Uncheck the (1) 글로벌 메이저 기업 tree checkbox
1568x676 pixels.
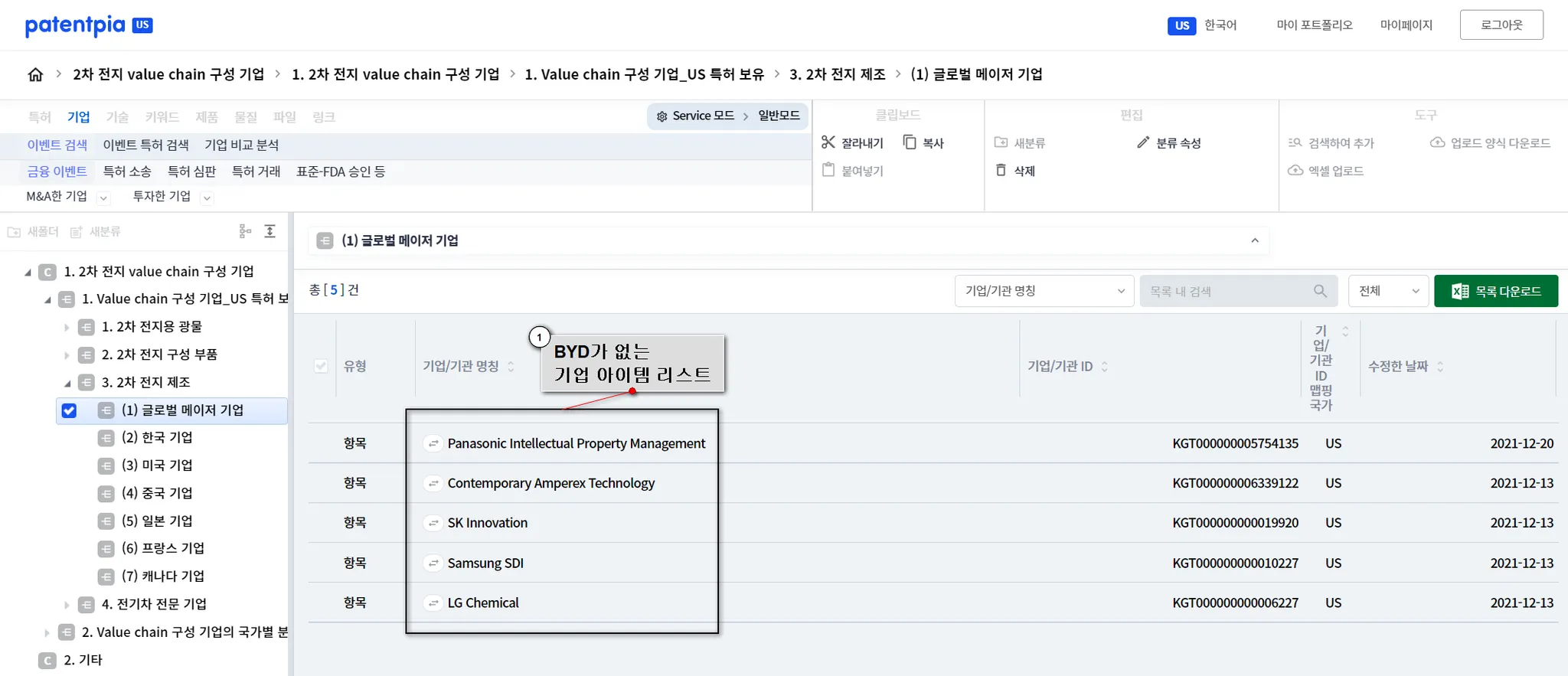click(69, 410)
